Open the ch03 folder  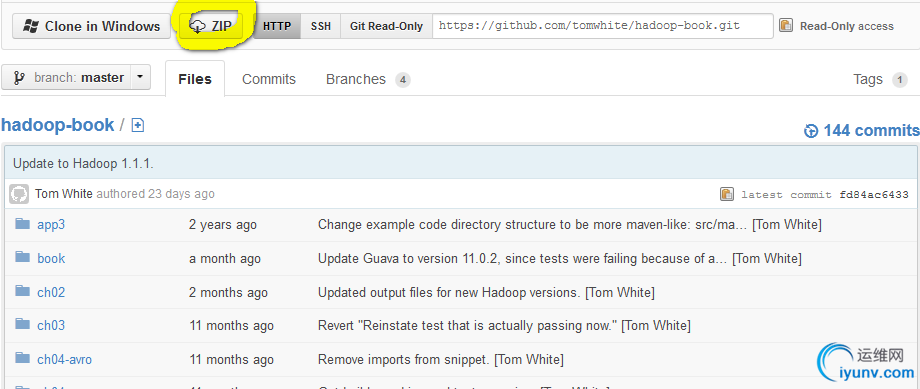tap(51, 326)
